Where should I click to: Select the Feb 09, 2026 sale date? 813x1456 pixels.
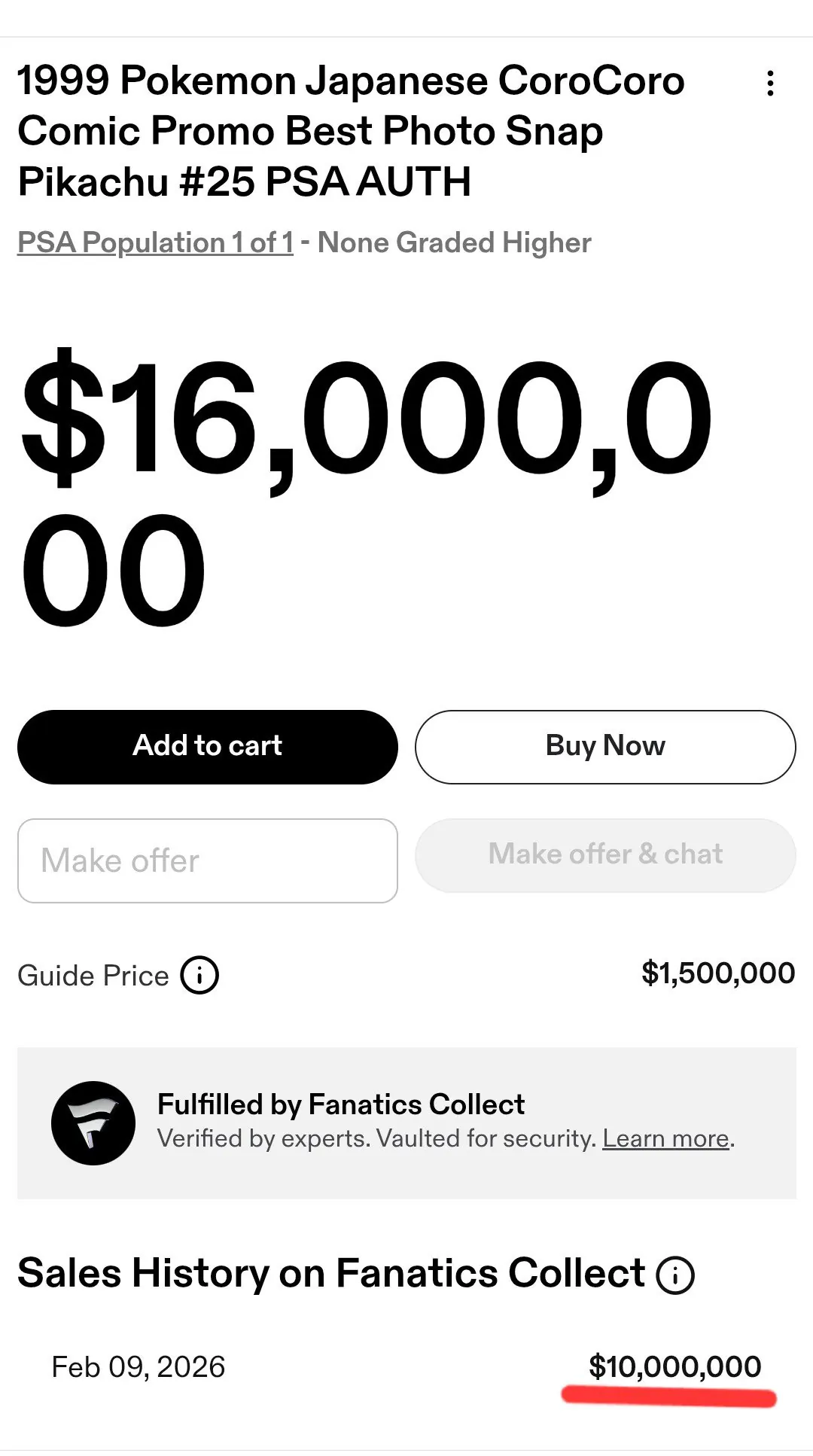[139, 1367]
